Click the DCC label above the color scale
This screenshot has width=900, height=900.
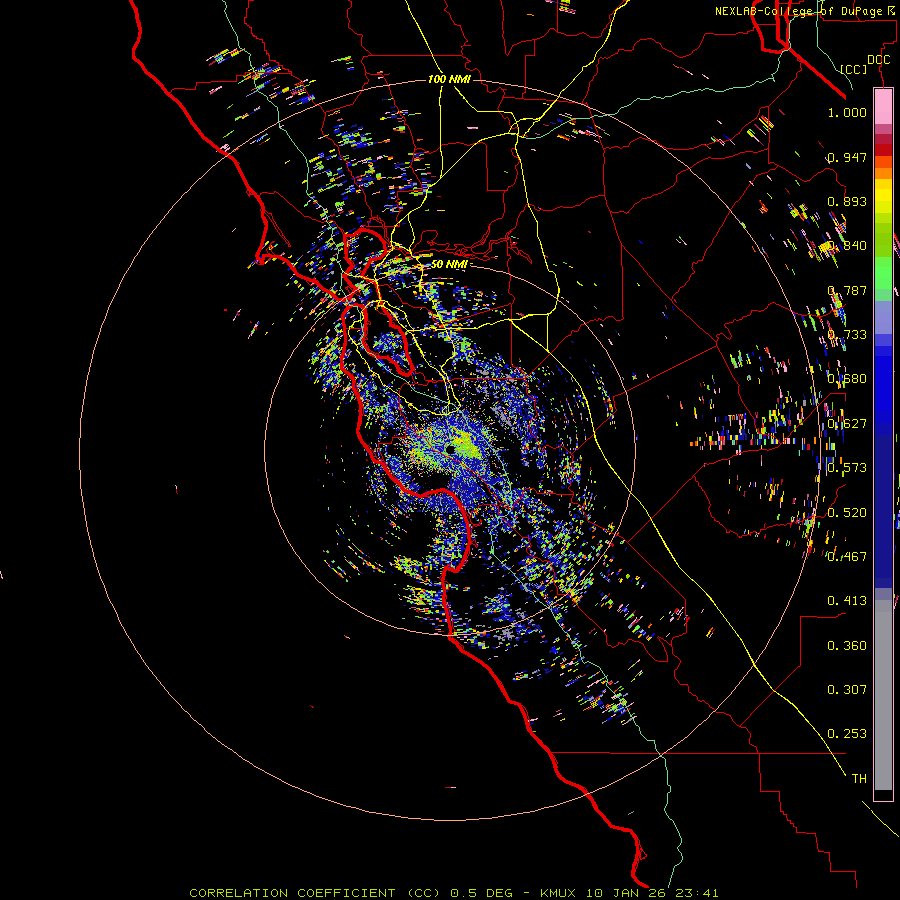coord(878,60)
